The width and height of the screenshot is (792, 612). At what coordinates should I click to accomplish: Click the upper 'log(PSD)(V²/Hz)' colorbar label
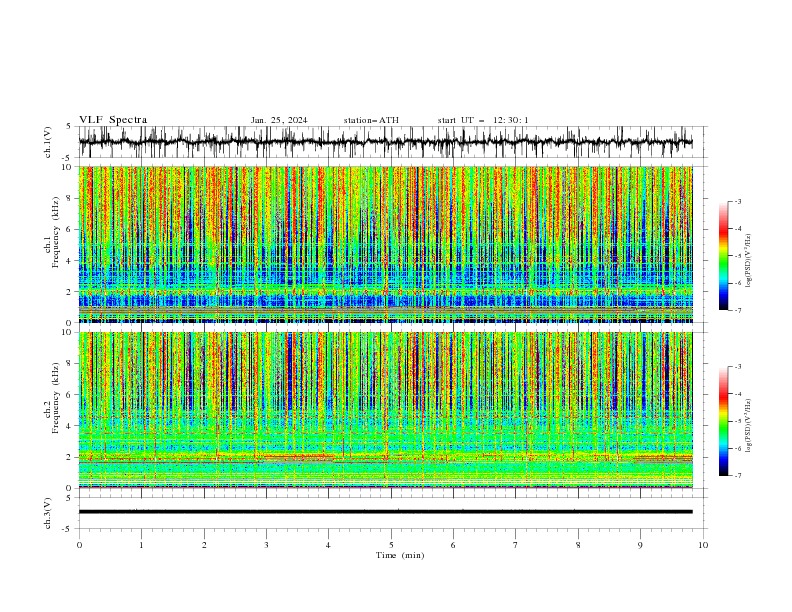[x=749, y=261]
